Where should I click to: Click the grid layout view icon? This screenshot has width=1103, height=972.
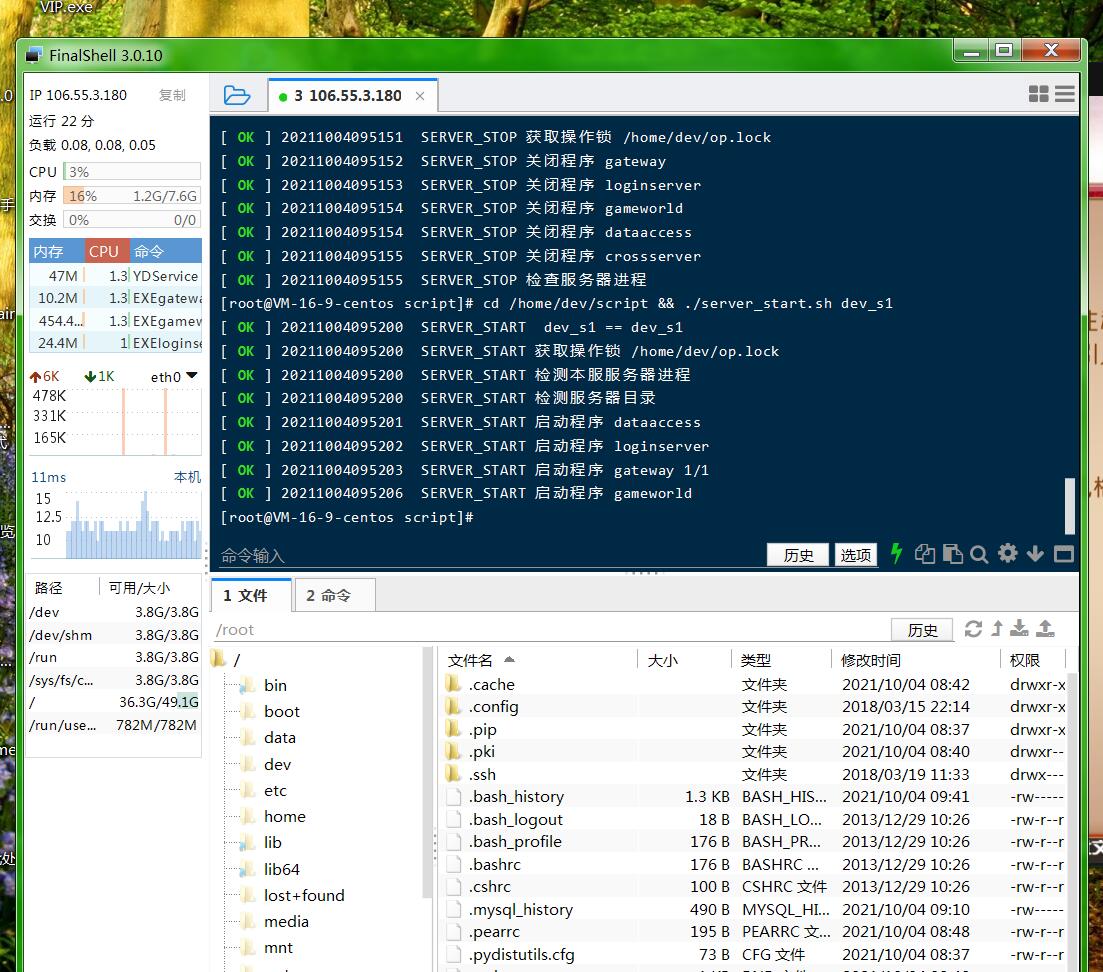(x=1039, y=94)
